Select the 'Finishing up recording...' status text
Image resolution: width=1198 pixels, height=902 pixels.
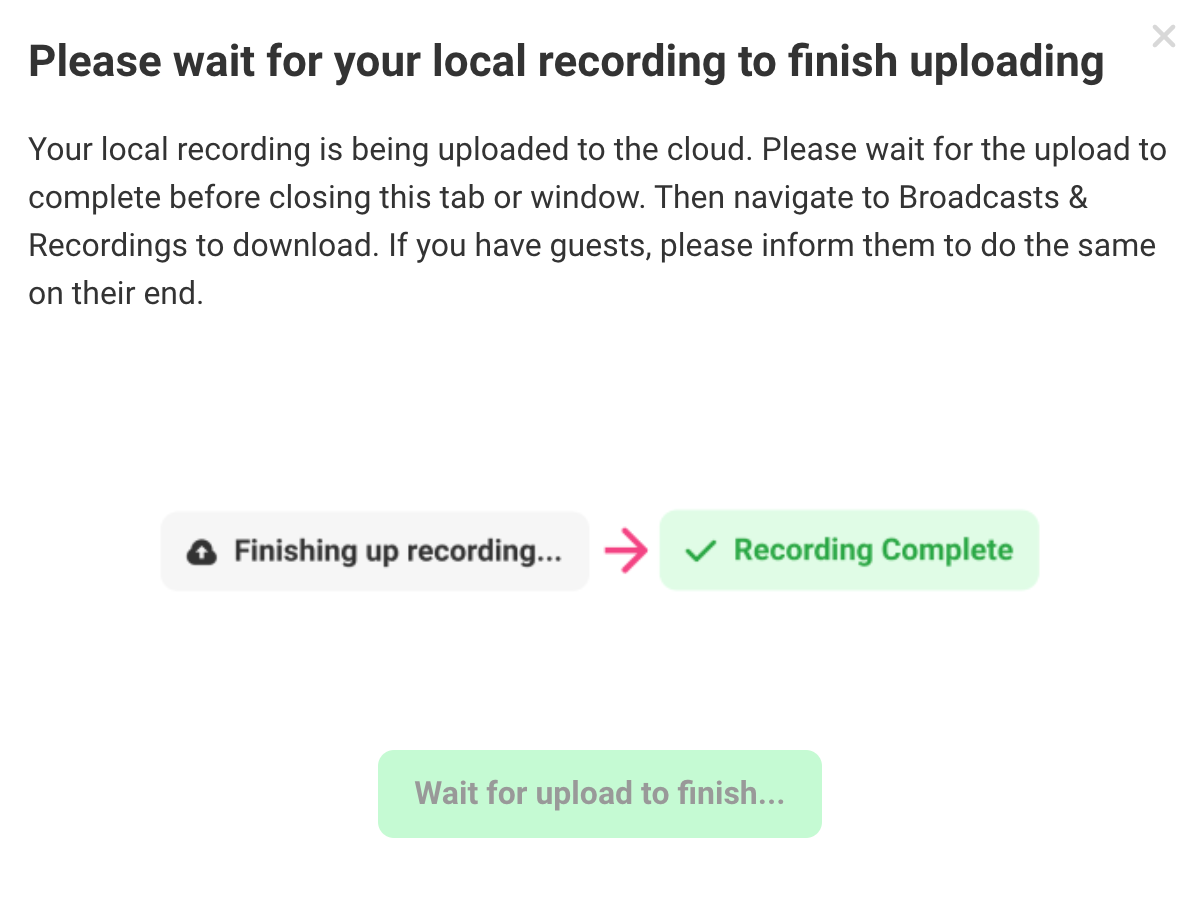click(398, 551)
